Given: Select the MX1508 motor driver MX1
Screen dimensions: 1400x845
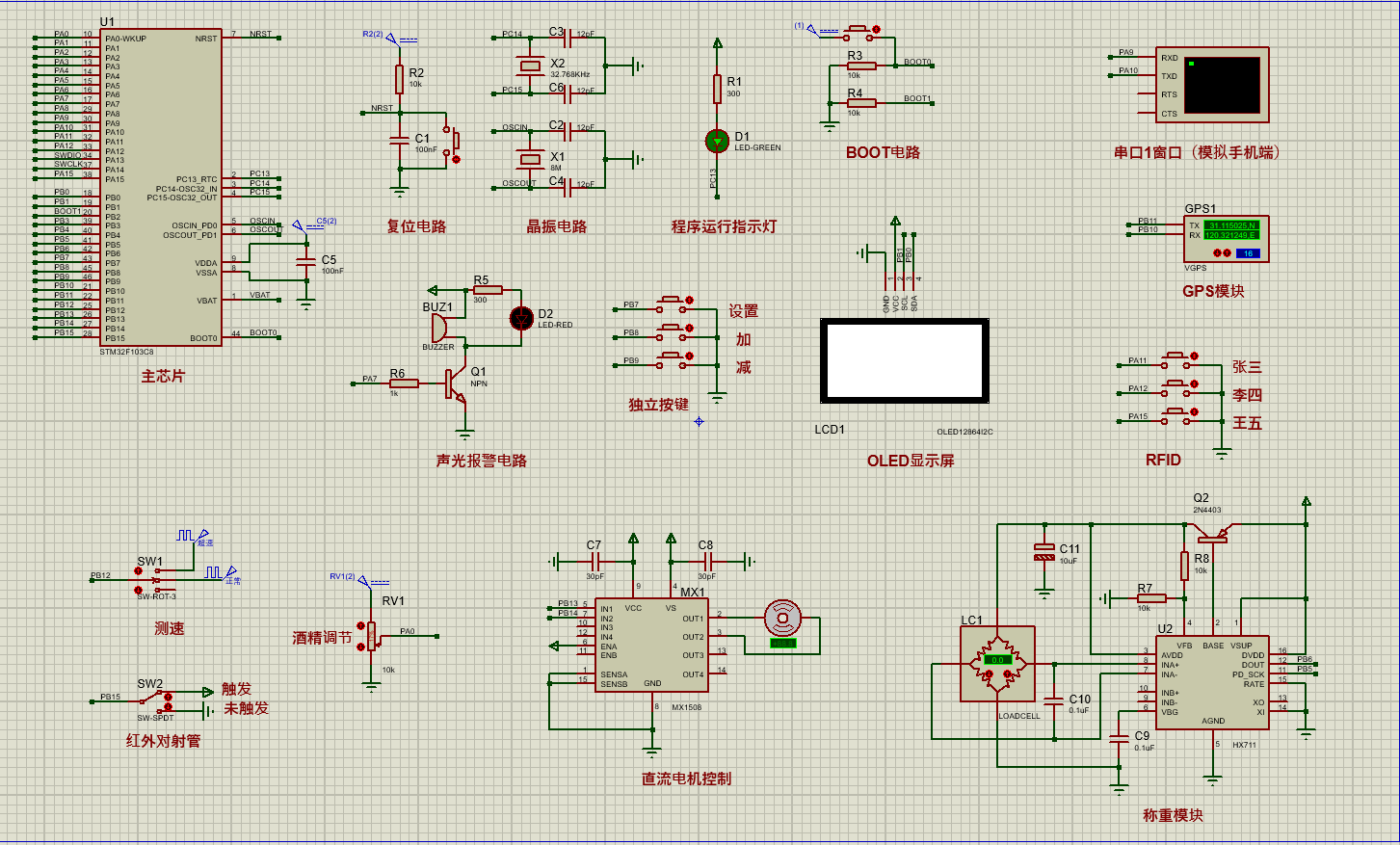Looking at the screenshot, I should (x=651, y=644).
